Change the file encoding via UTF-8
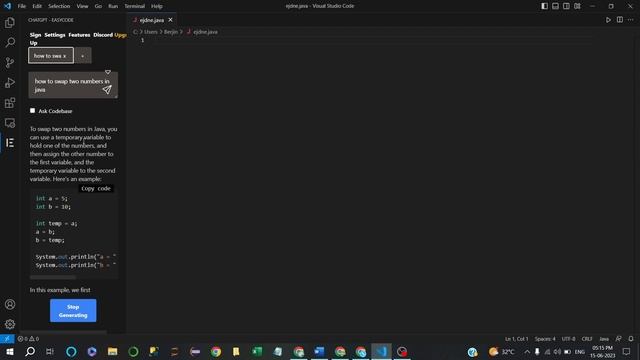The image size is (640, 360). point(568,339)
